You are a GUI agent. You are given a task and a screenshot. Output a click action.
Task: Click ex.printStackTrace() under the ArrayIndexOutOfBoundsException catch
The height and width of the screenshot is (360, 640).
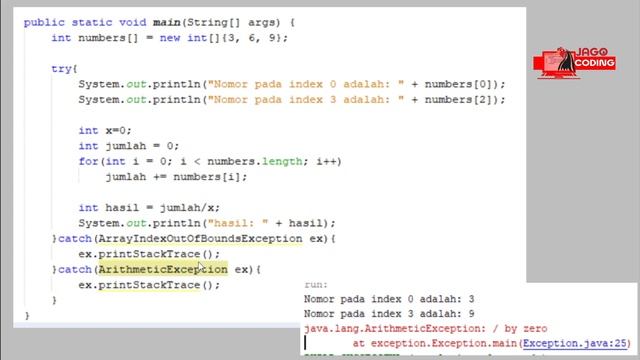click(x=149, y=254)
